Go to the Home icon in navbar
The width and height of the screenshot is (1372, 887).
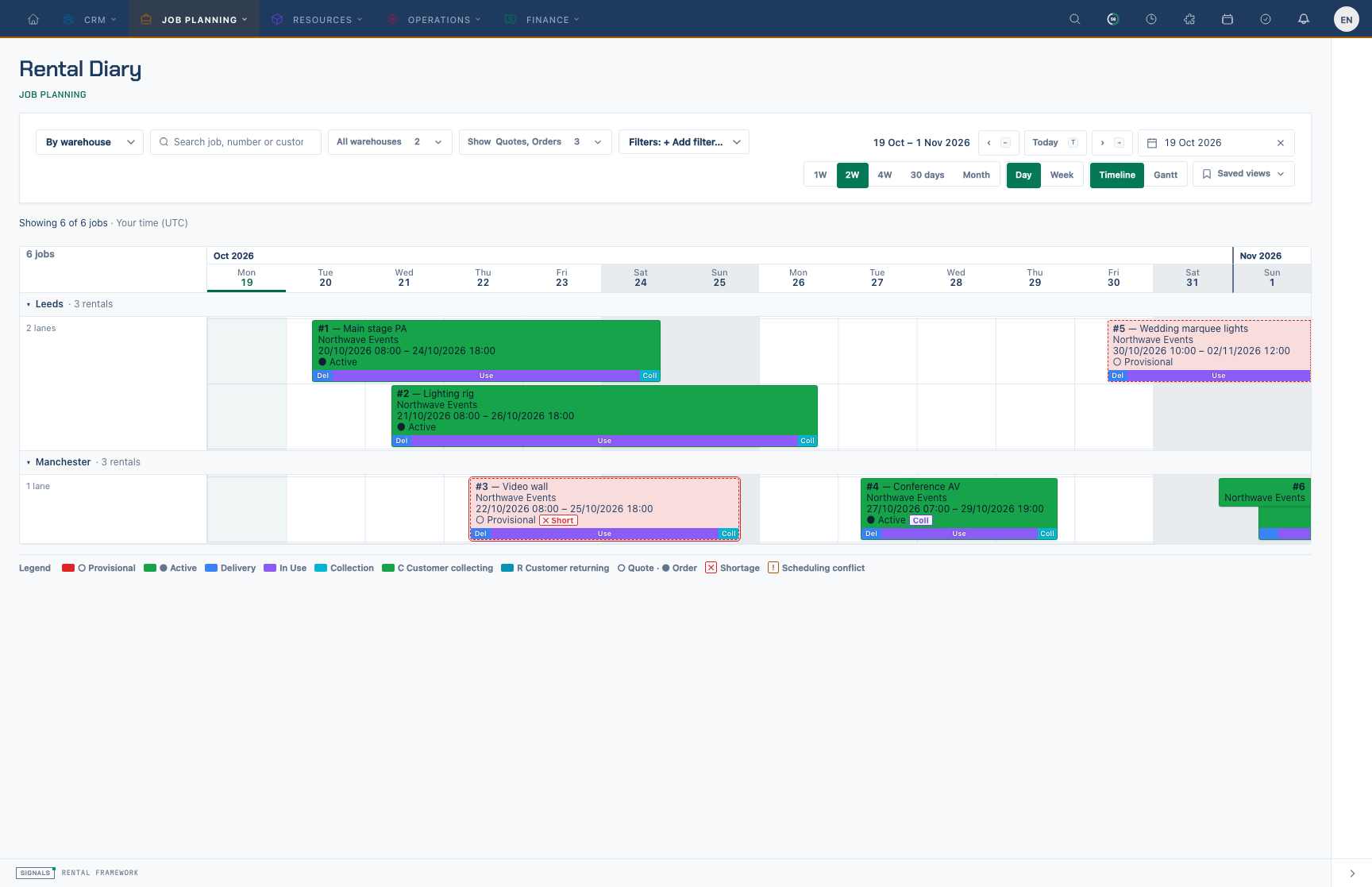point(33,19)
